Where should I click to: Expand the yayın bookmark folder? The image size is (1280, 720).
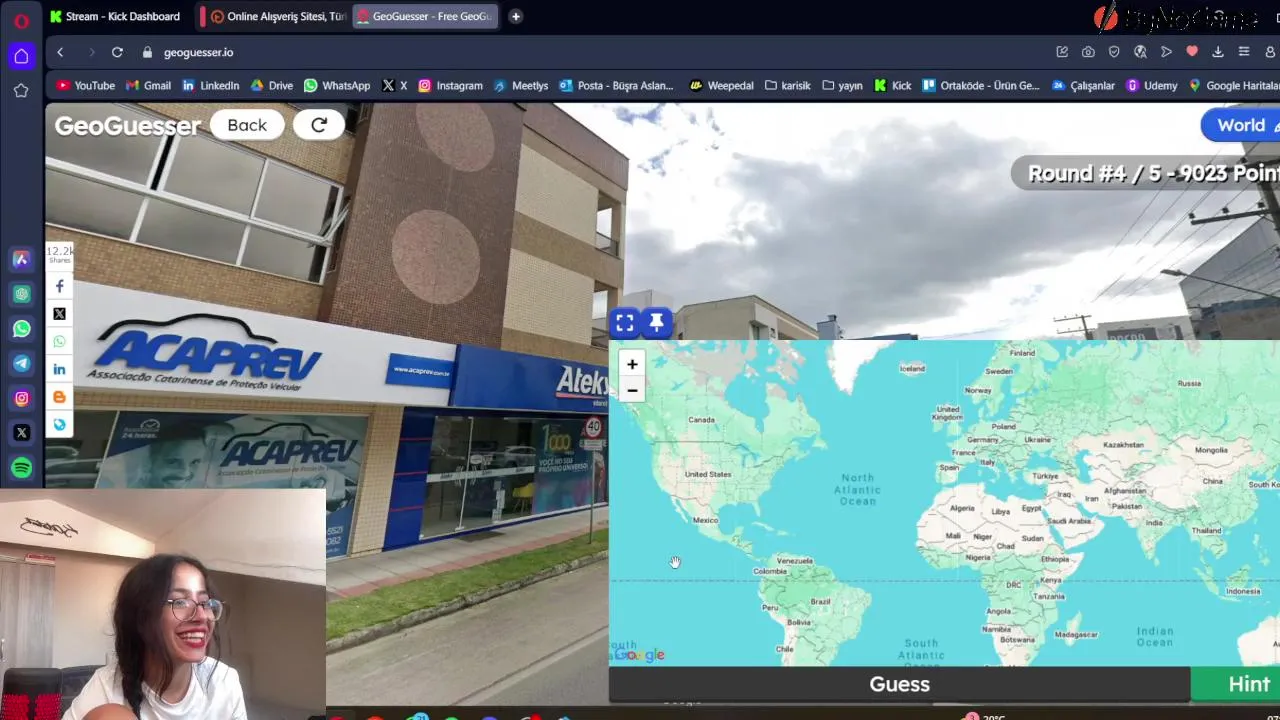pos(843,86)
